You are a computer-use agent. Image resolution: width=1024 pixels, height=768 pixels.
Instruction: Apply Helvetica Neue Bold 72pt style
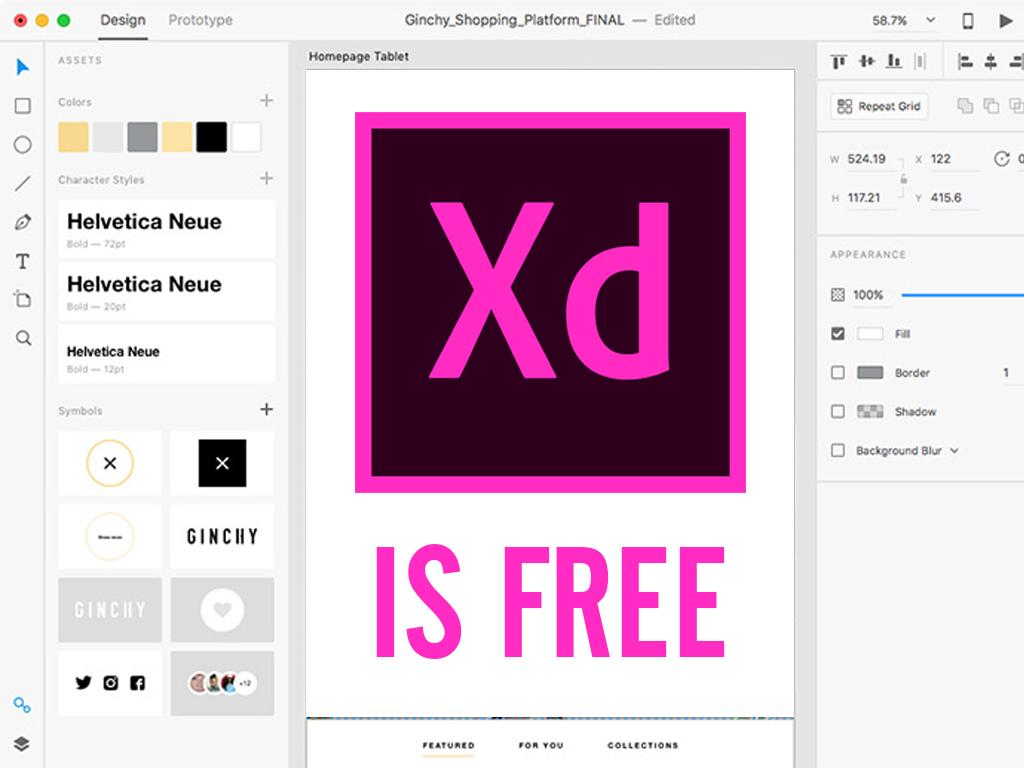point(167,229)
